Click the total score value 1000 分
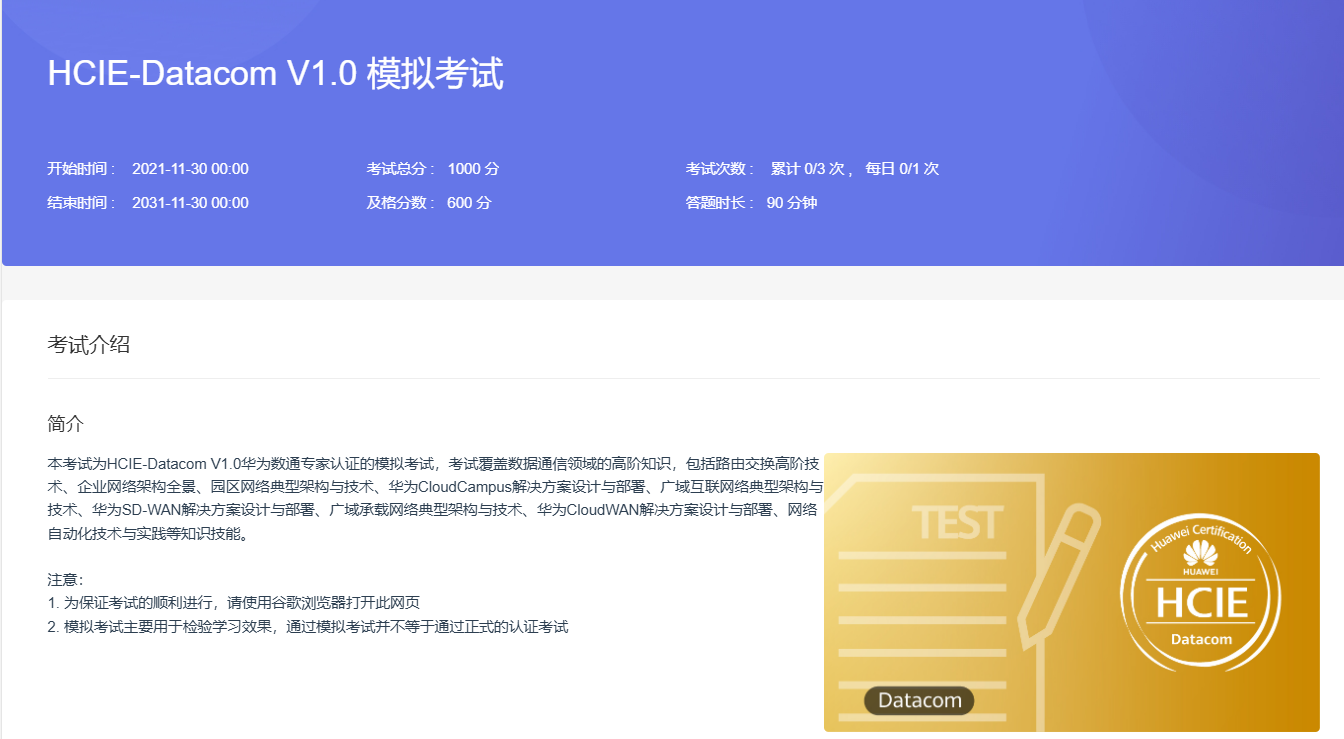Viewport: 1344px width, 739px height. pos(473,169)
